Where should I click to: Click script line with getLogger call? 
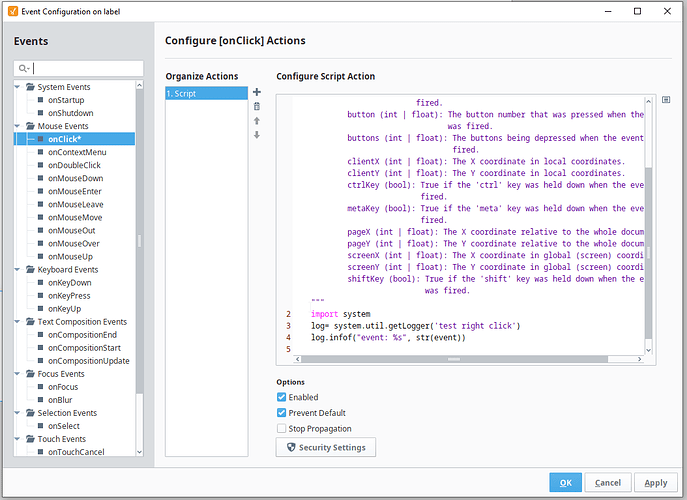pyautogui.click(x=415, y=326)
